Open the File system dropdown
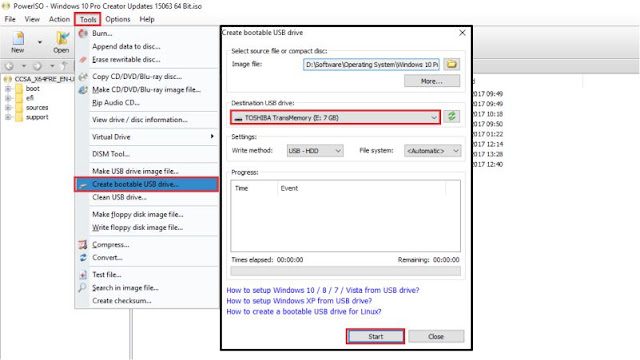The height and width of the screenshot is (360, 640). [x=432, y=151]
